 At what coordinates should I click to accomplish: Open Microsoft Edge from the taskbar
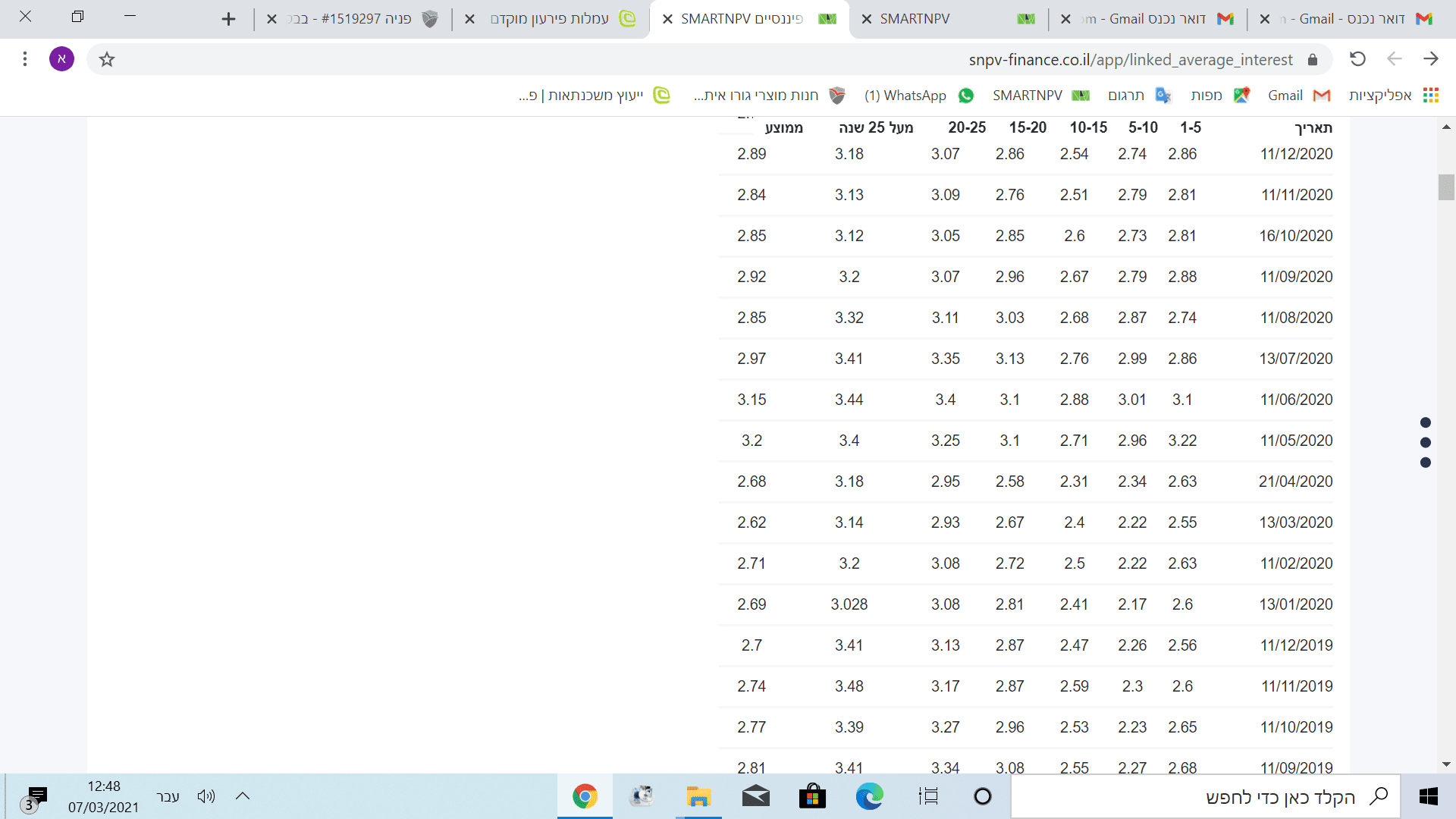tap(869, 796)
